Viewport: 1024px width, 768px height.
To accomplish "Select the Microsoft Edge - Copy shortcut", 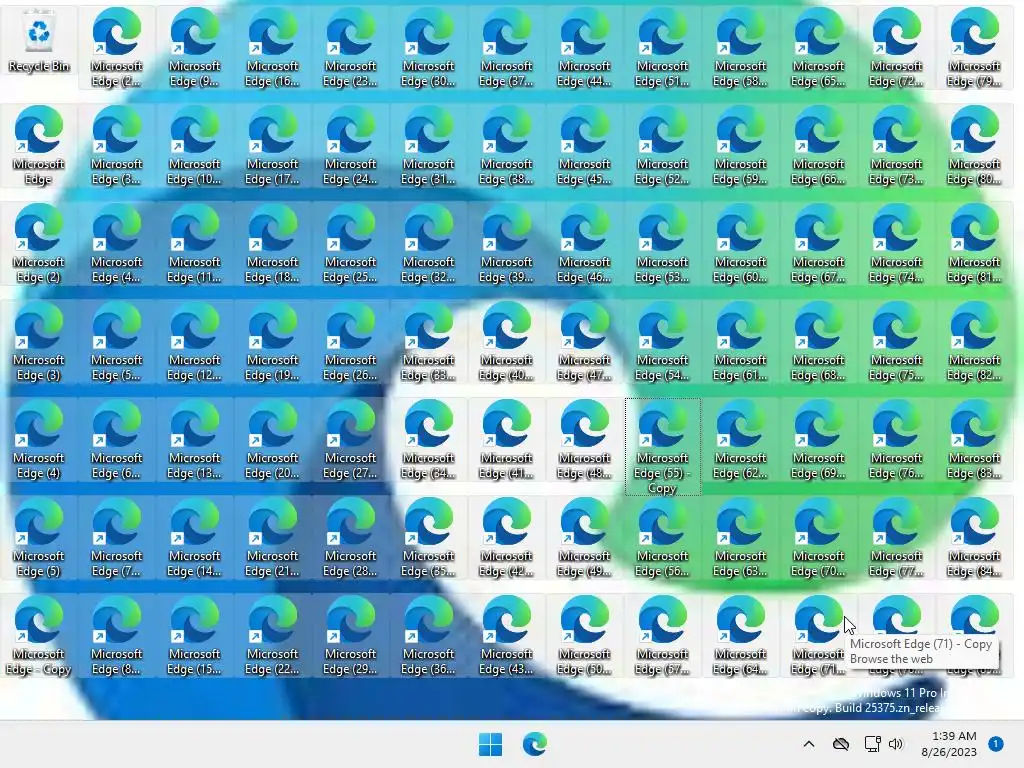I will pos(39,636).
